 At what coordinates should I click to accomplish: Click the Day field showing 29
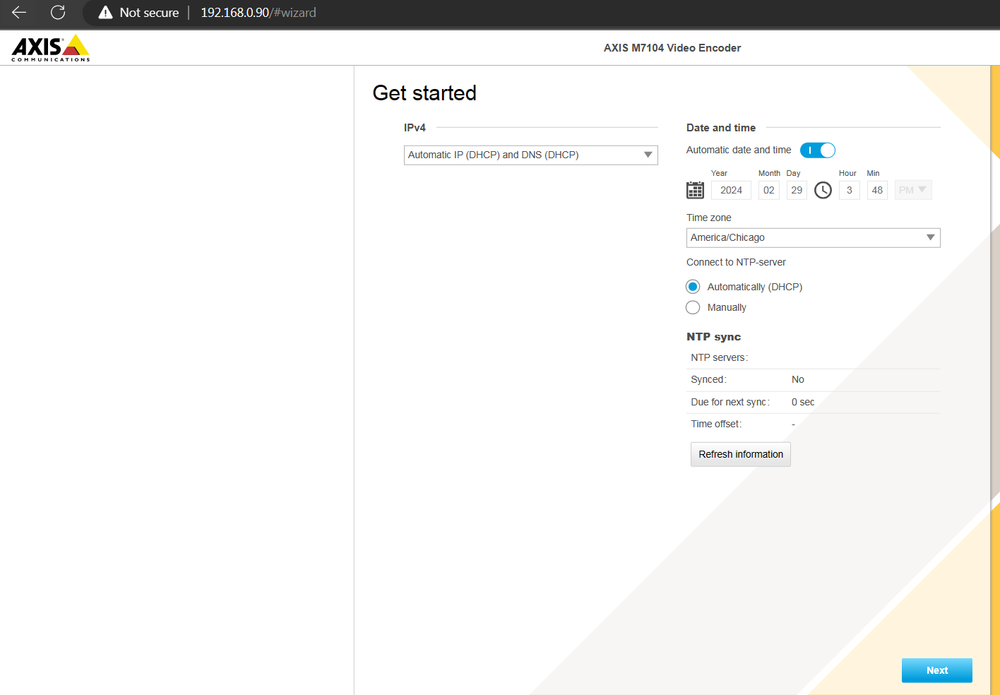tap(797, 190)
